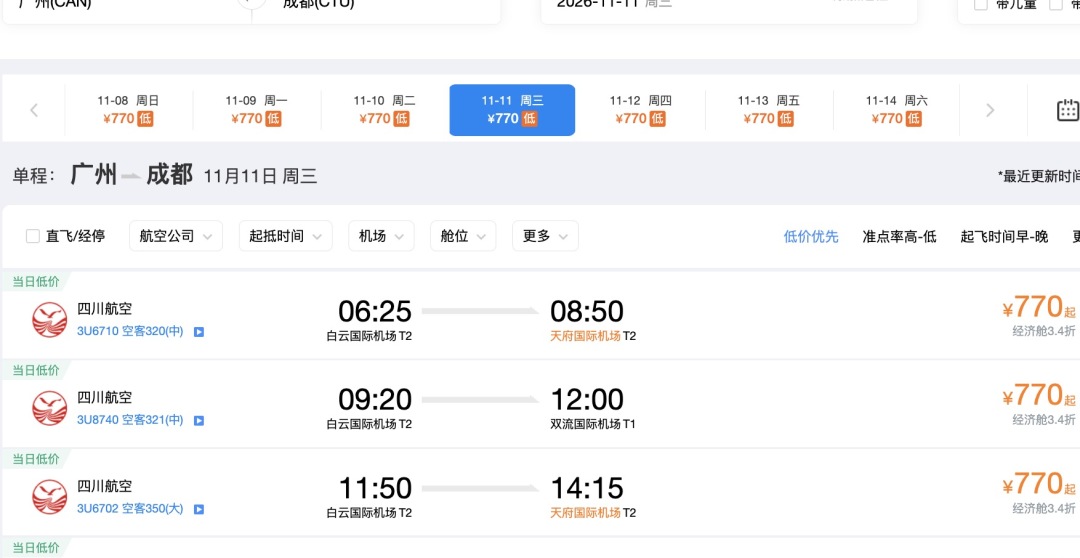Expand the 舱位 cabin dropdown

point(463,236)
